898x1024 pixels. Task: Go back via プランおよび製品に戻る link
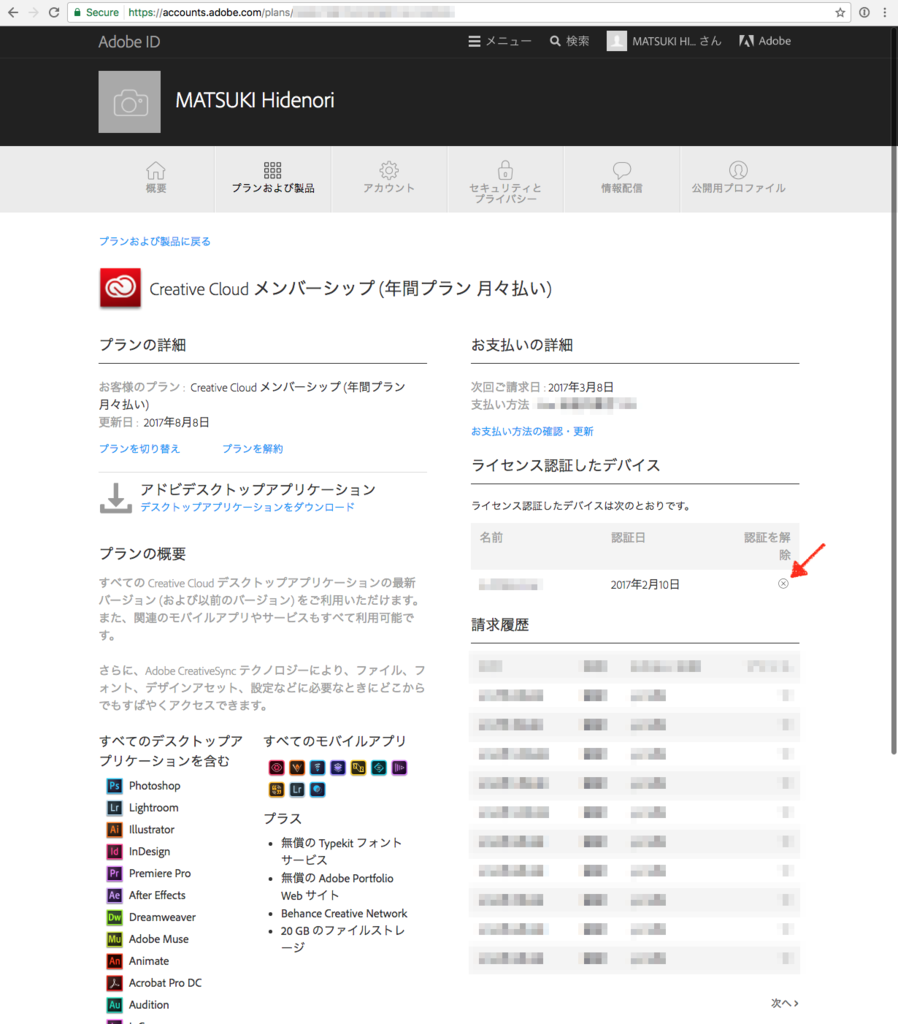155,241
